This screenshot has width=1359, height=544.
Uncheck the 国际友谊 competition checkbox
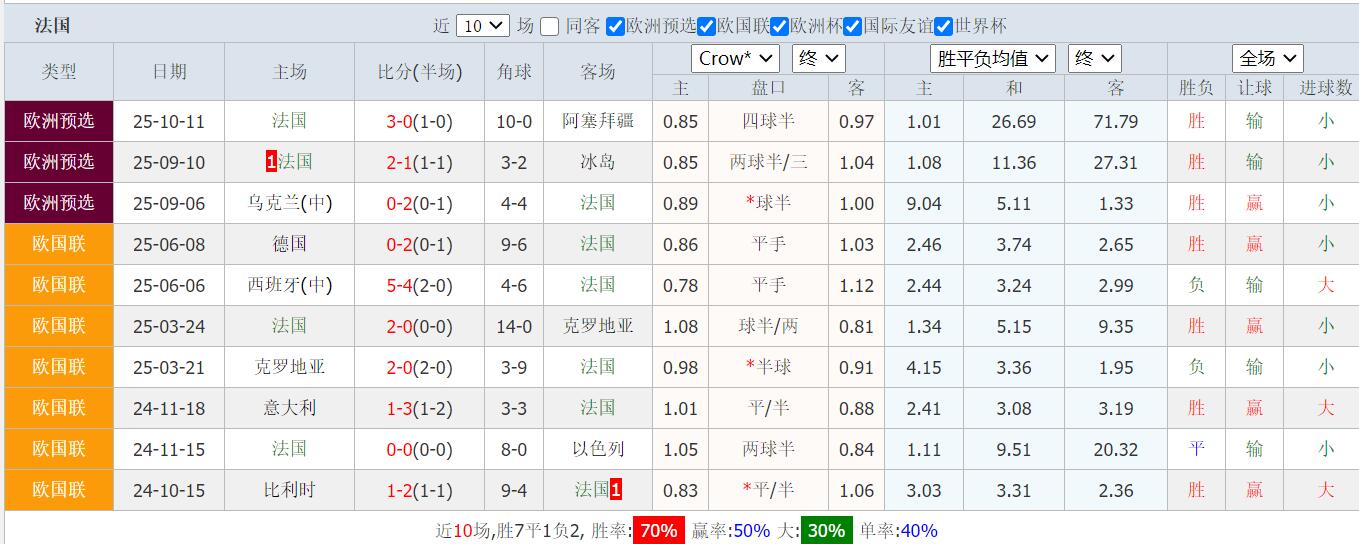tap(852, 27)
